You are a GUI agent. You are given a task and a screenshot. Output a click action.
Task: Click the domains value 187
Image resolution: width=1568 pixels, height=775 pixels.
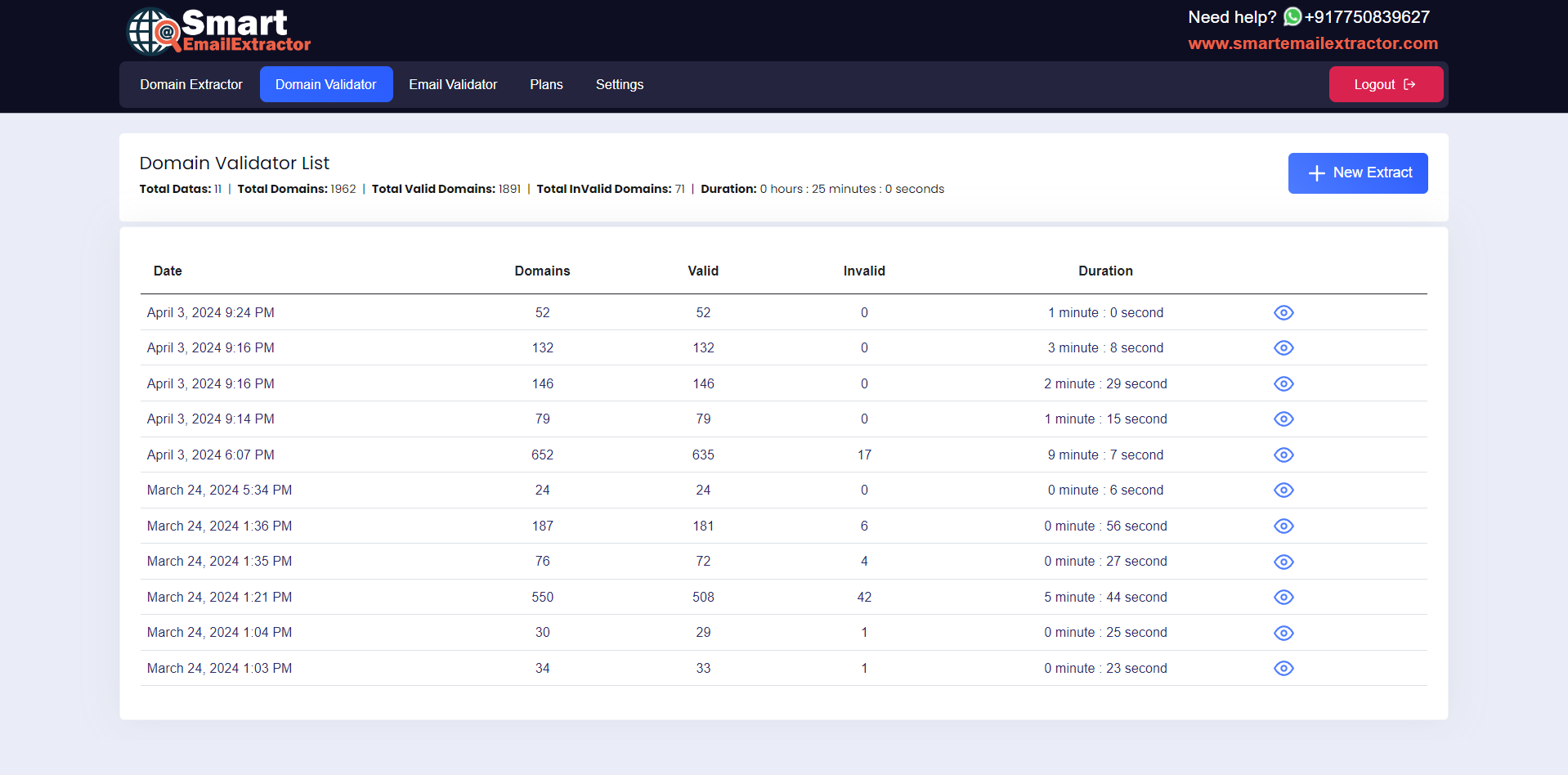(542, 526)
